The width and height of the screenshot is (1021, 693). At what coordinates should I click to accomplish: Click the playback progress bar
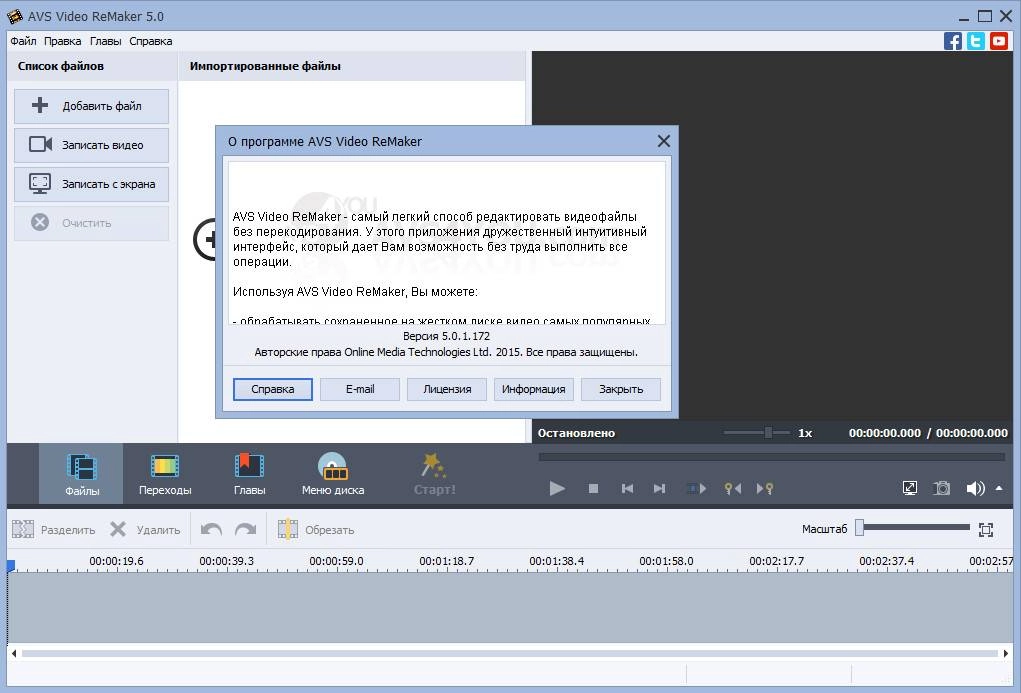coord(772,457)
